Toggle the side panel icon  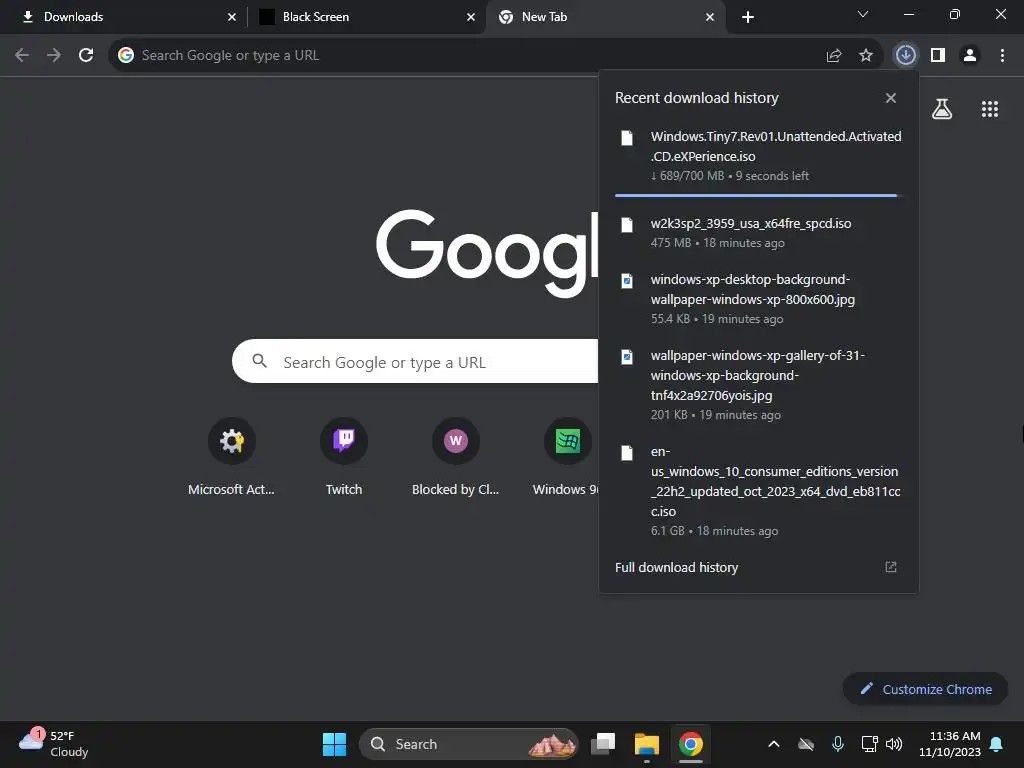pyautogui.click(x=938, y=56)
